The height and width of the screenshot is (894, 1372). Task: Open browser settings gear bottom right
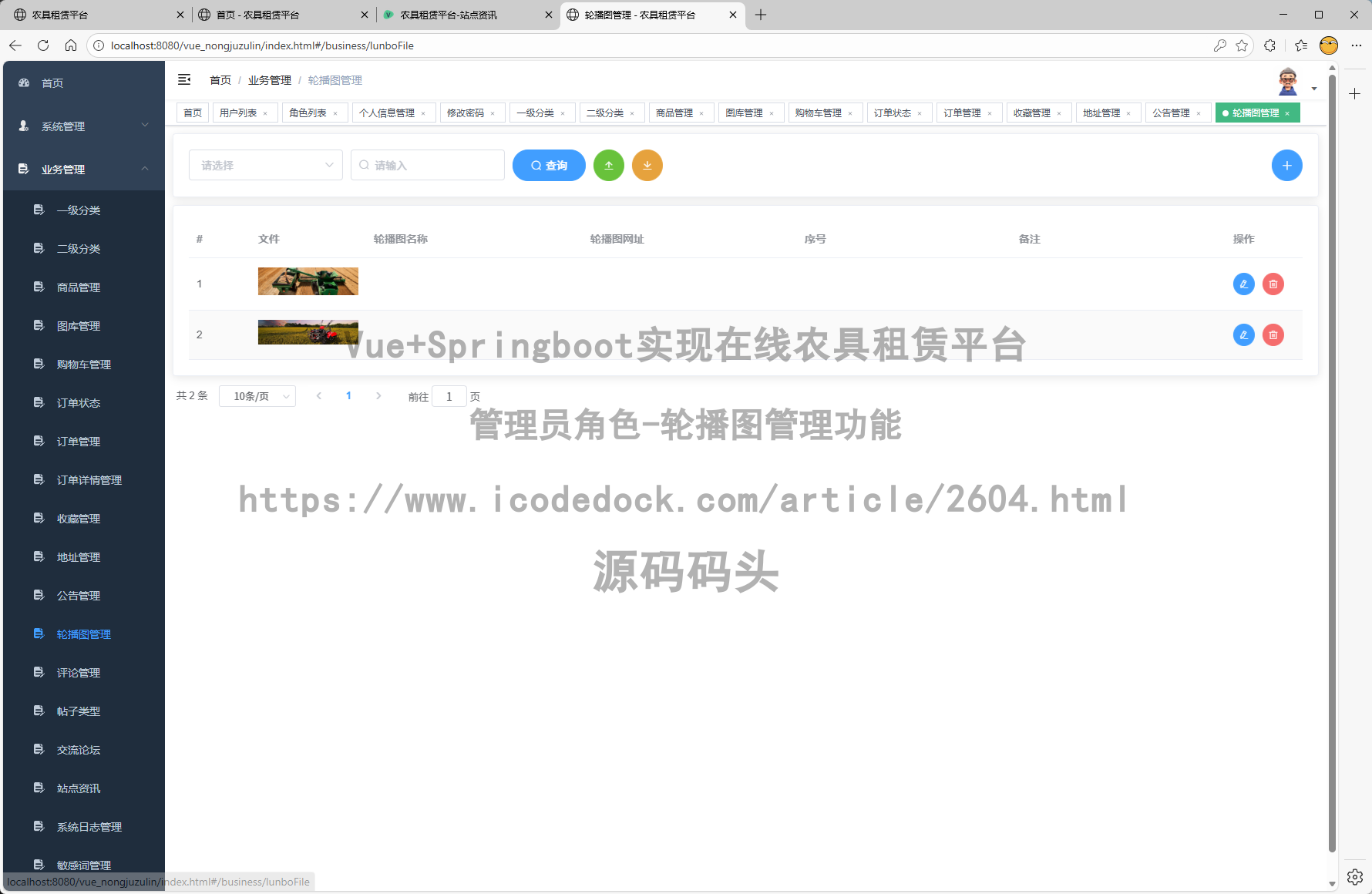pyautogui.click(x=1354, y=876)
